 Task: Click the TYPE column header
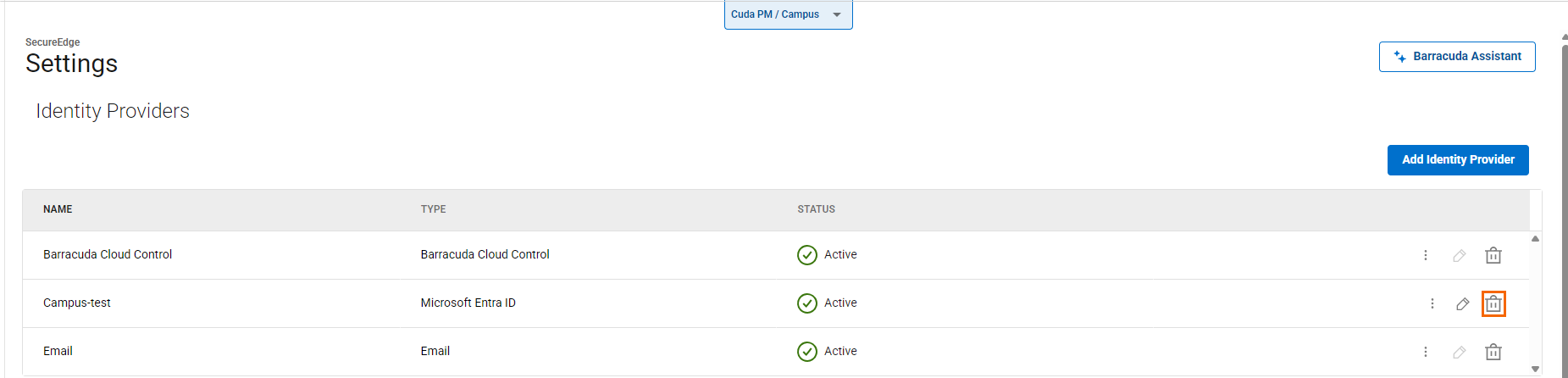pos(433,209)
